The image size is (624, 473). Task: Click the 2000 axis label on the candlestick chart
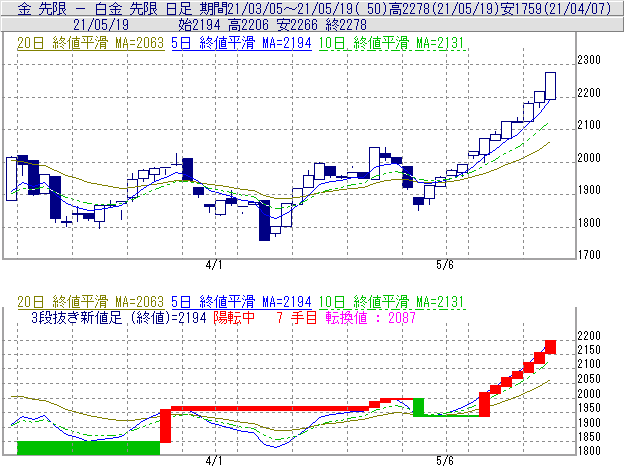pyautogui.click(x=589, y=158)
